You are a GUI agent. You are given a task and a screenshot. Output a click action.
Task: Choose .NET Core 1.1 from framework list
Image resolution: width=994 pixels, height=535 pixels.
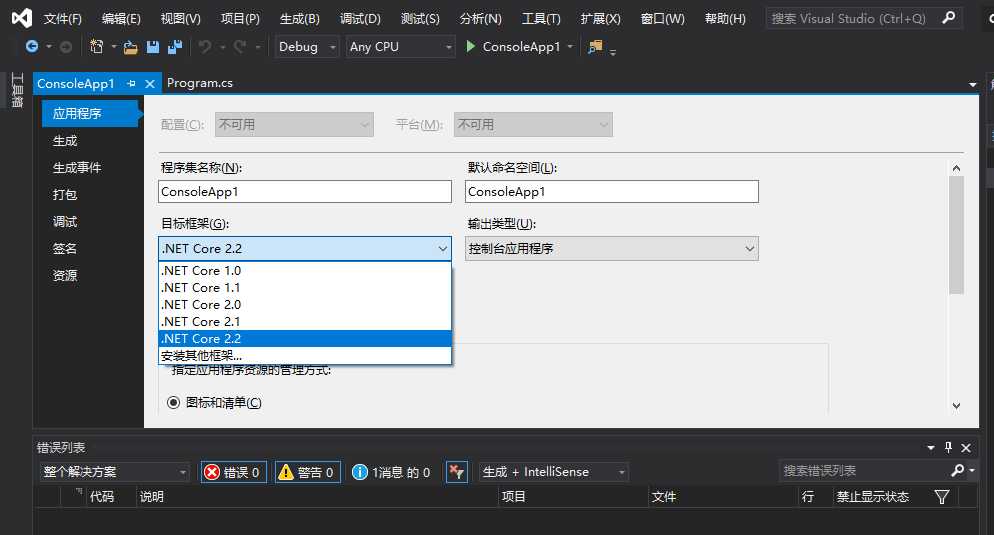pyautogui.click(x=304, y=288)
